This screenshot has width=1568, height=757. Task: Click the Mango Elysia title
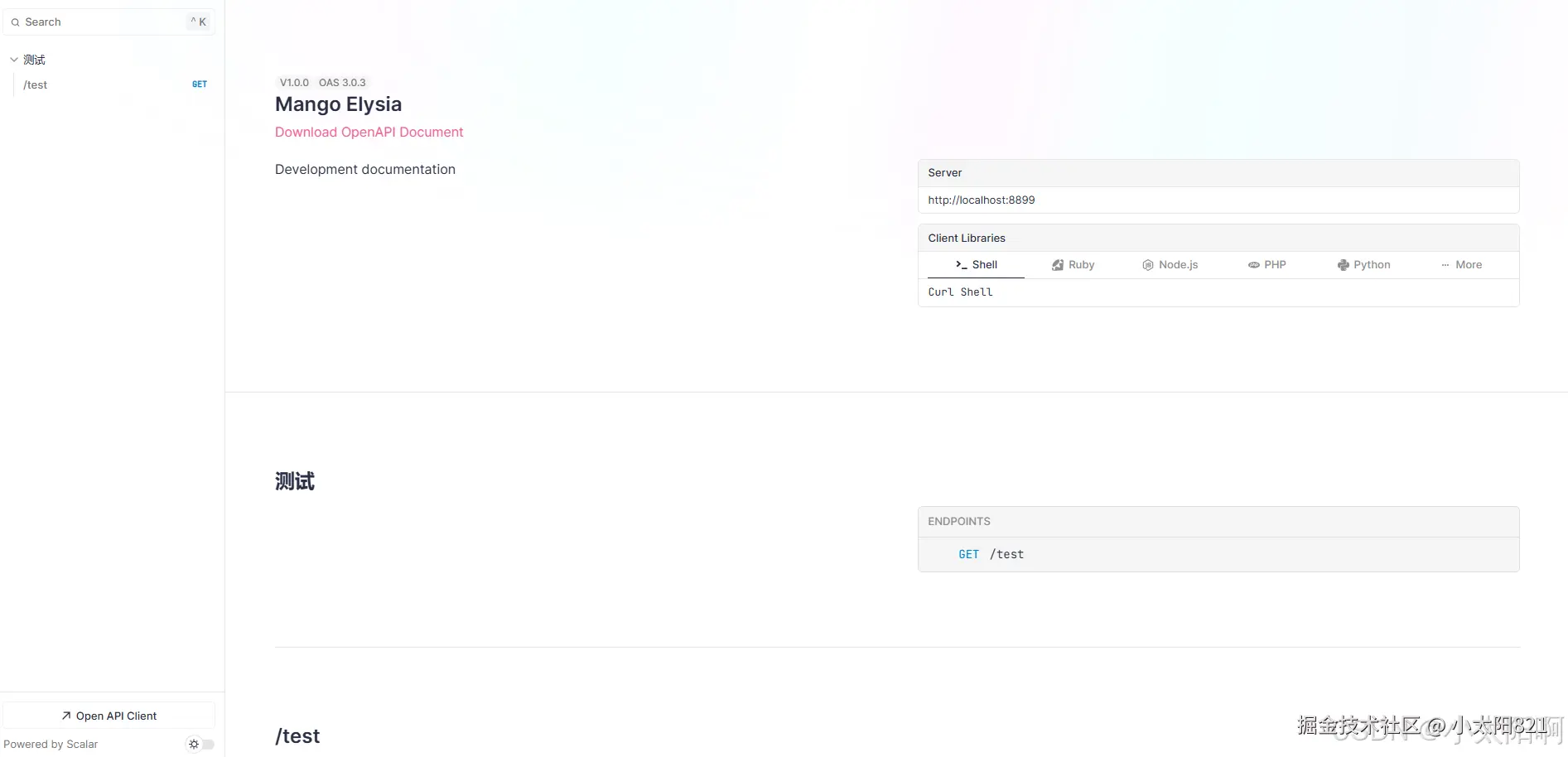point(338,104)
